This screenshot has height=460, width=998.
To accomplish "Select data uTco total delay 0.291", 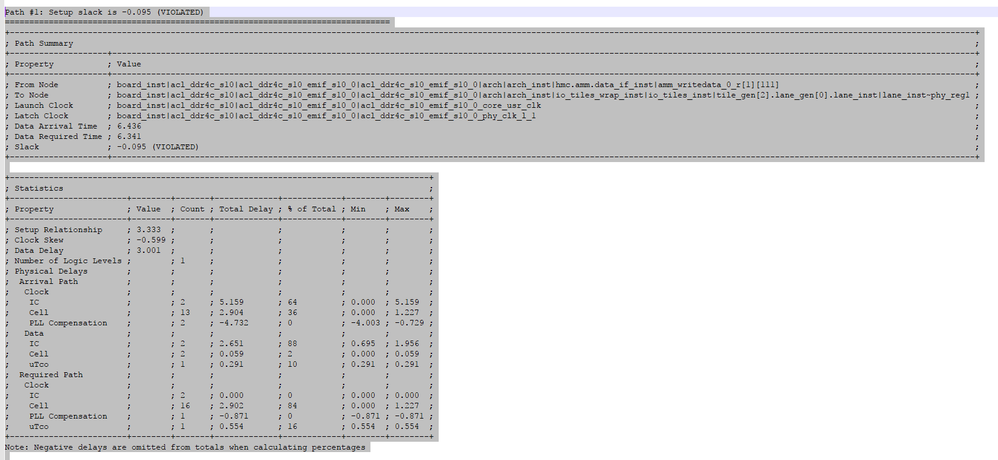I will (x=232, y=364).
